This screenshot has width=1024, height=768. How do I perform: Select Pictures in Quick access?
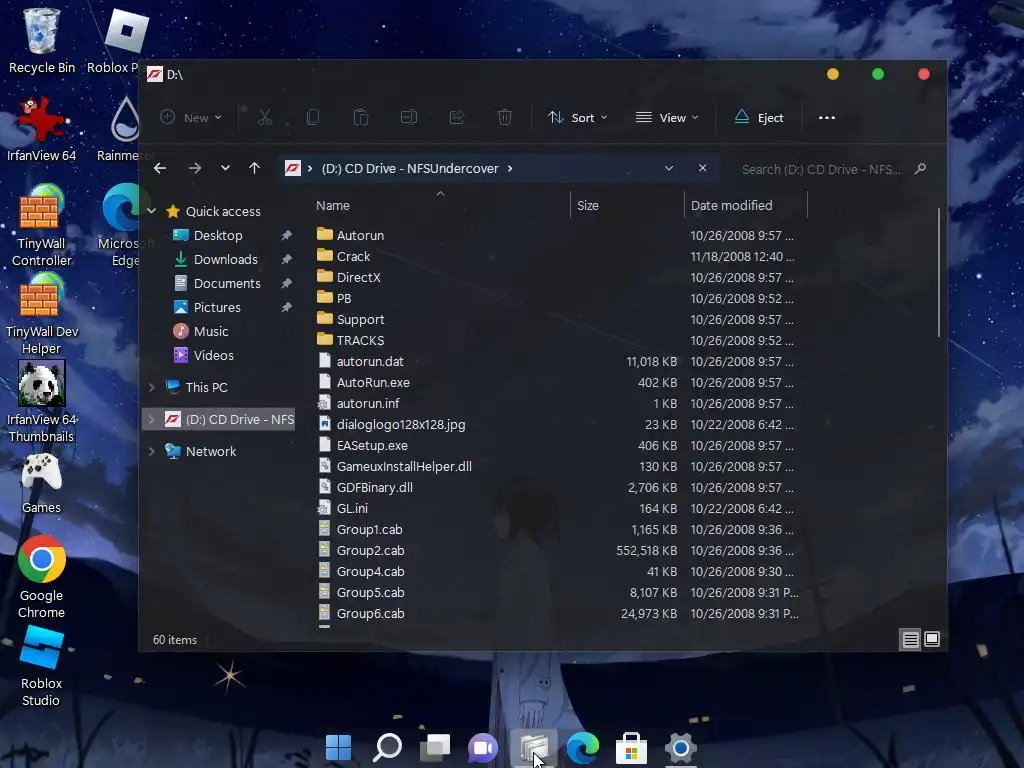tap(217, 307)
